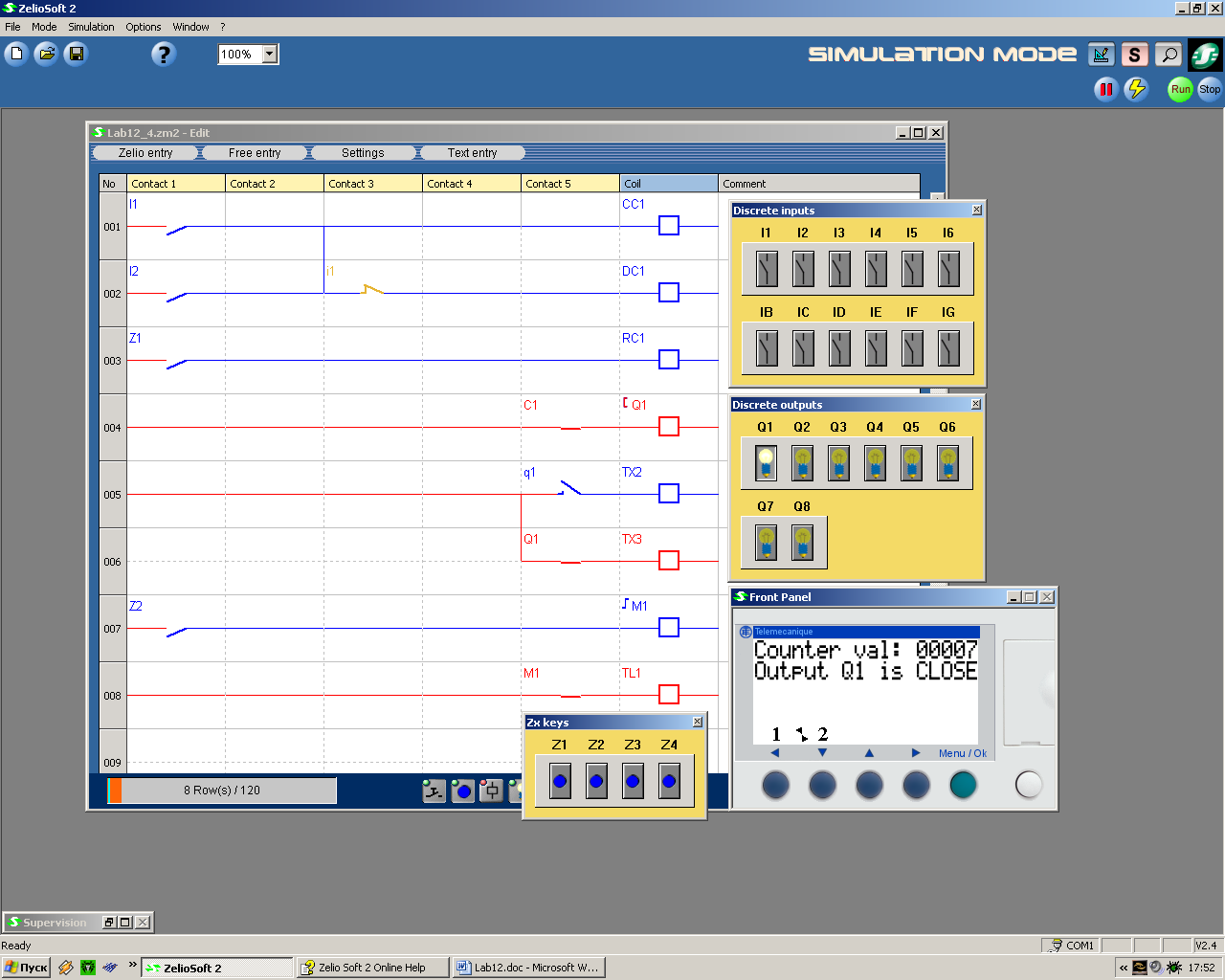Click the '8 Row(s) / 120' status text
Screen dimensions: 1225x980
222,791
